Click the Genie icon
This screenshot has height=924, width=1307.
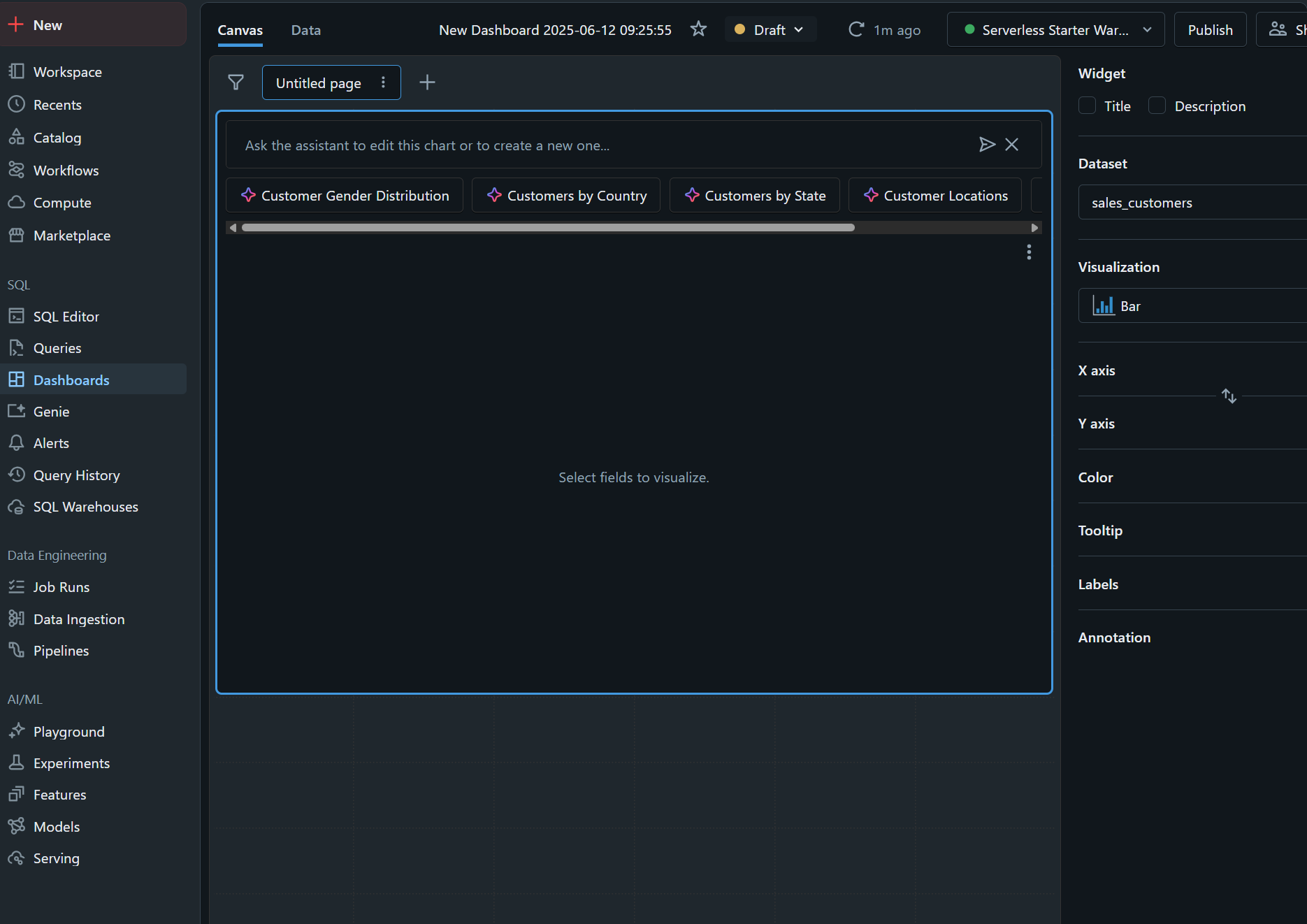pos(16,411)
